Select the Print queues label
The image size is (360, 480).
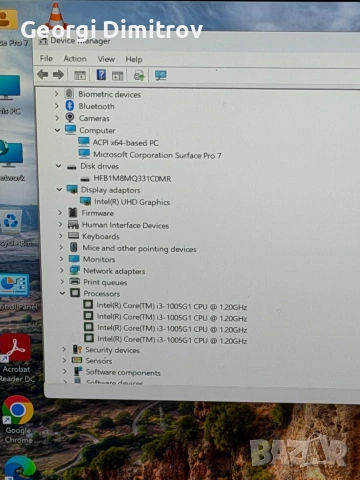point(105,282)
